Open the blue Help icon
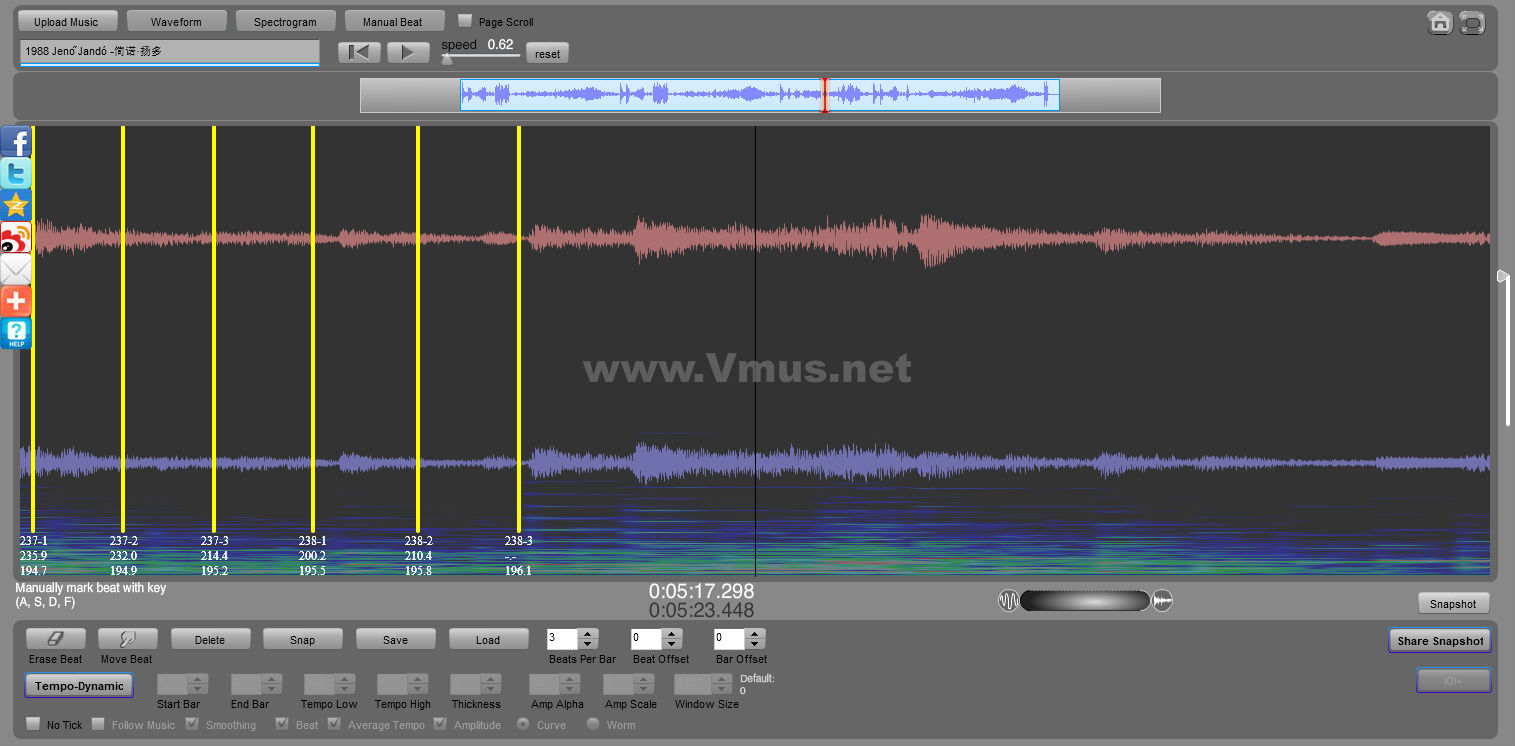Screen dimensions: 1515x746 click(16, 333)
